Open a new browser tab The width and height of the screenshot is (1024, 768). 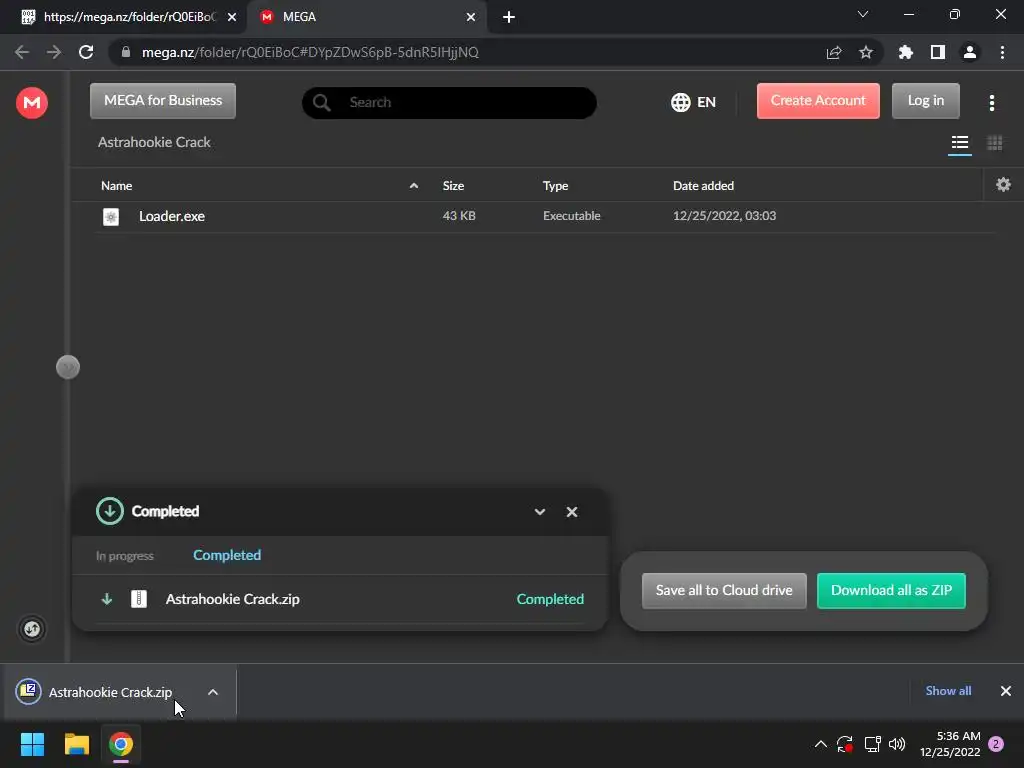[x=509, y=18]
